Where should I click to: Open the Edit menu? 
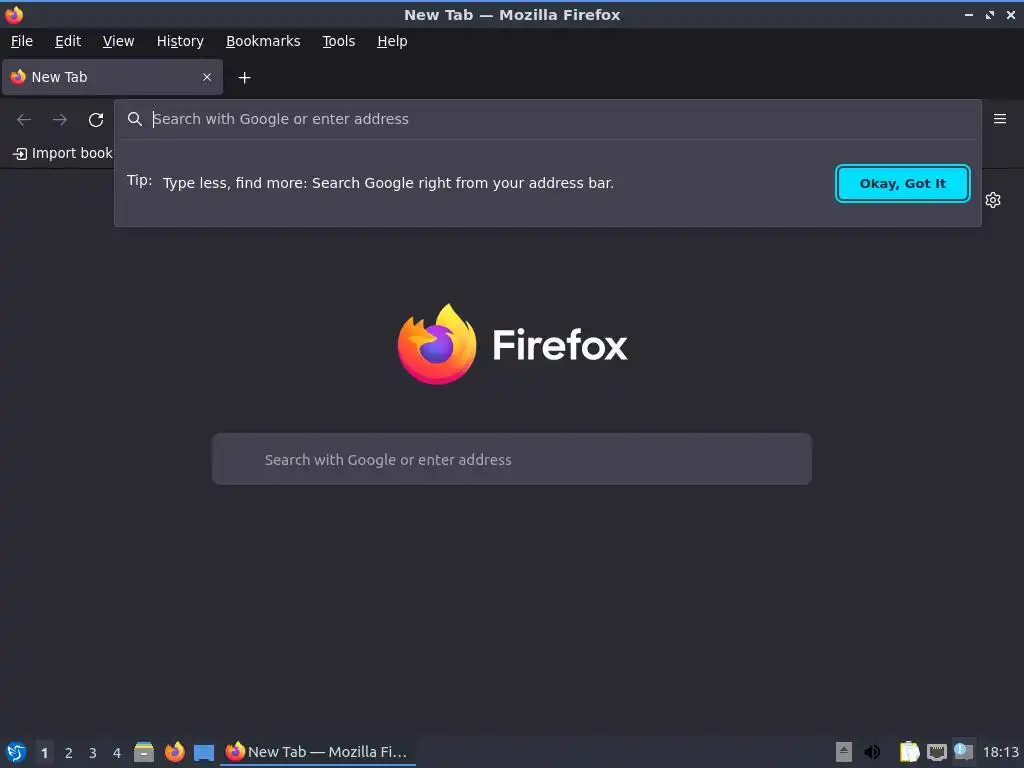[x=68, y=41]
